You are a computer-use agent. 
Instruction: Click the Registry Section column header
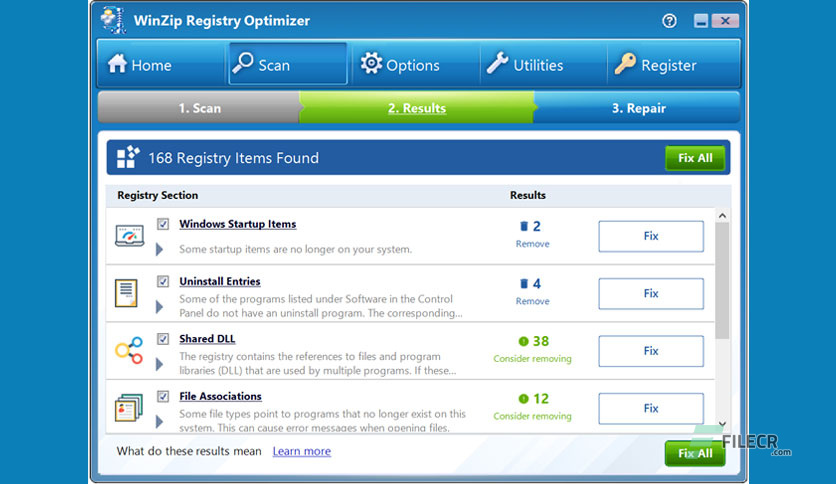tap(157, 195)
